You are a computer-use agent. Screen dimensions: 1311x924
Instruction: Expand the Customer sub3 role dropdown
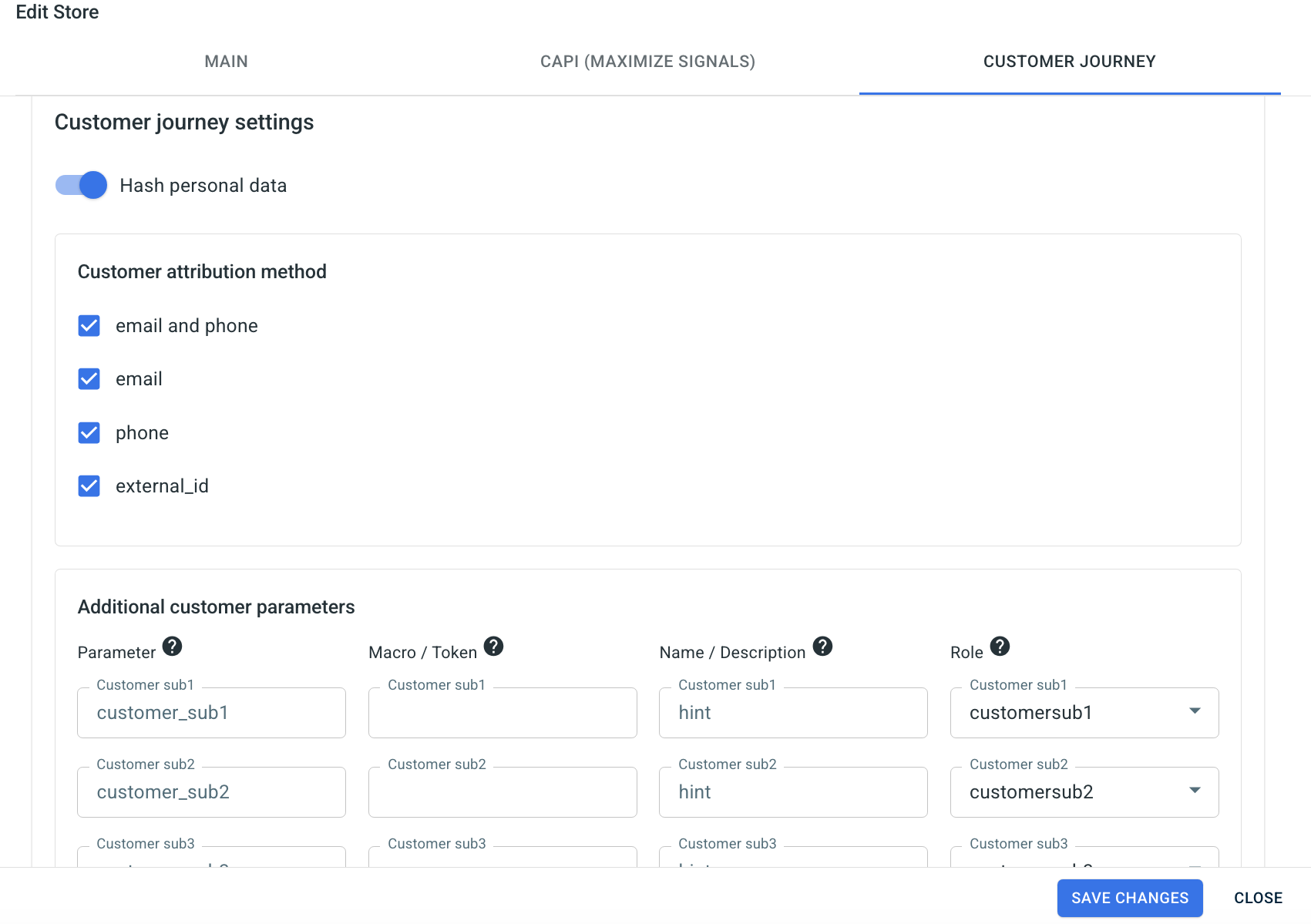(1084, 857)
